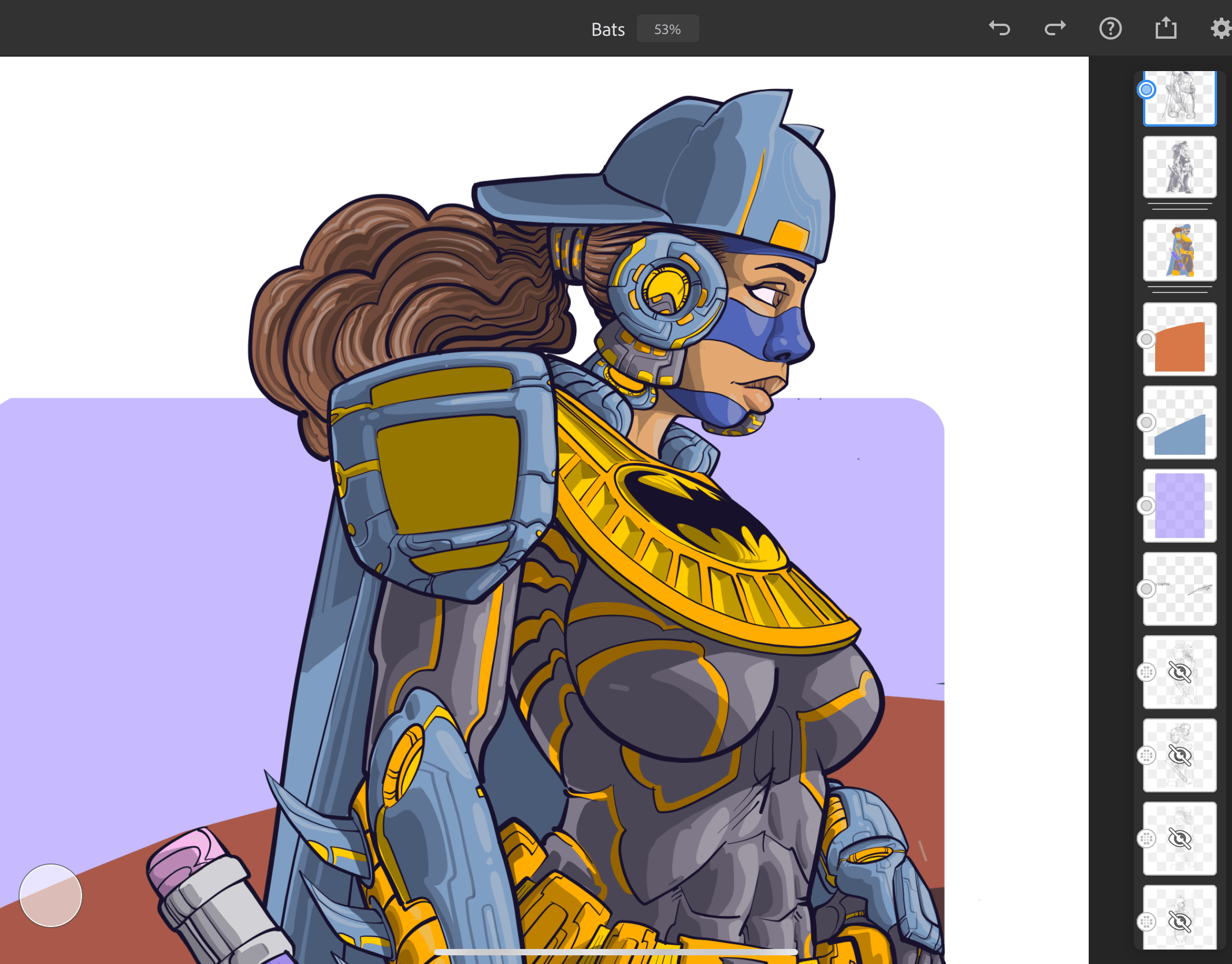Show the bottom hidden sketch layer
Image resolution: width=1232 pixels, height=964 pixels.
(x=1180, y=922)
